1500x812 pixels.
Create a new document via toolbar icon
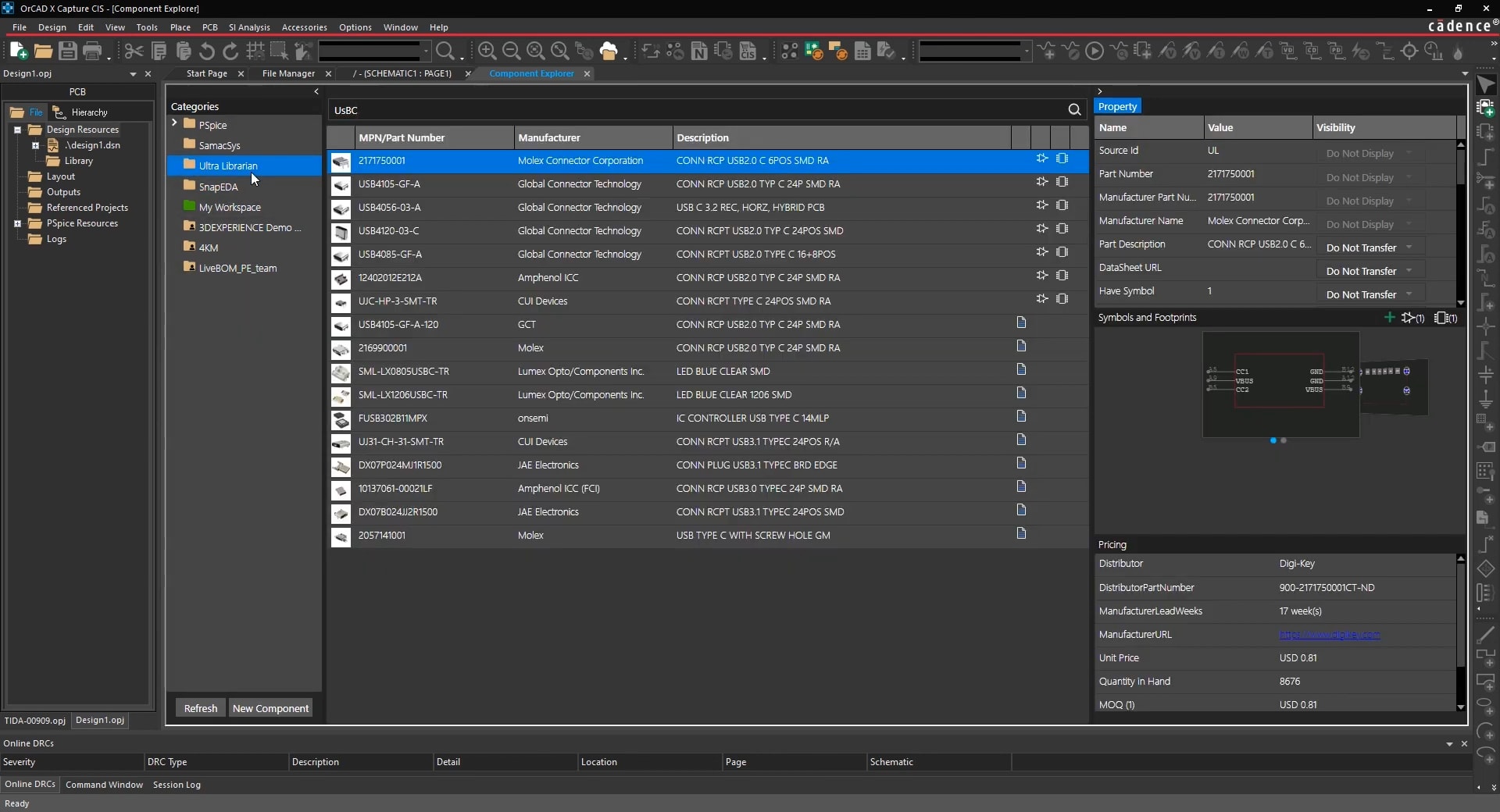click(18, 52)
